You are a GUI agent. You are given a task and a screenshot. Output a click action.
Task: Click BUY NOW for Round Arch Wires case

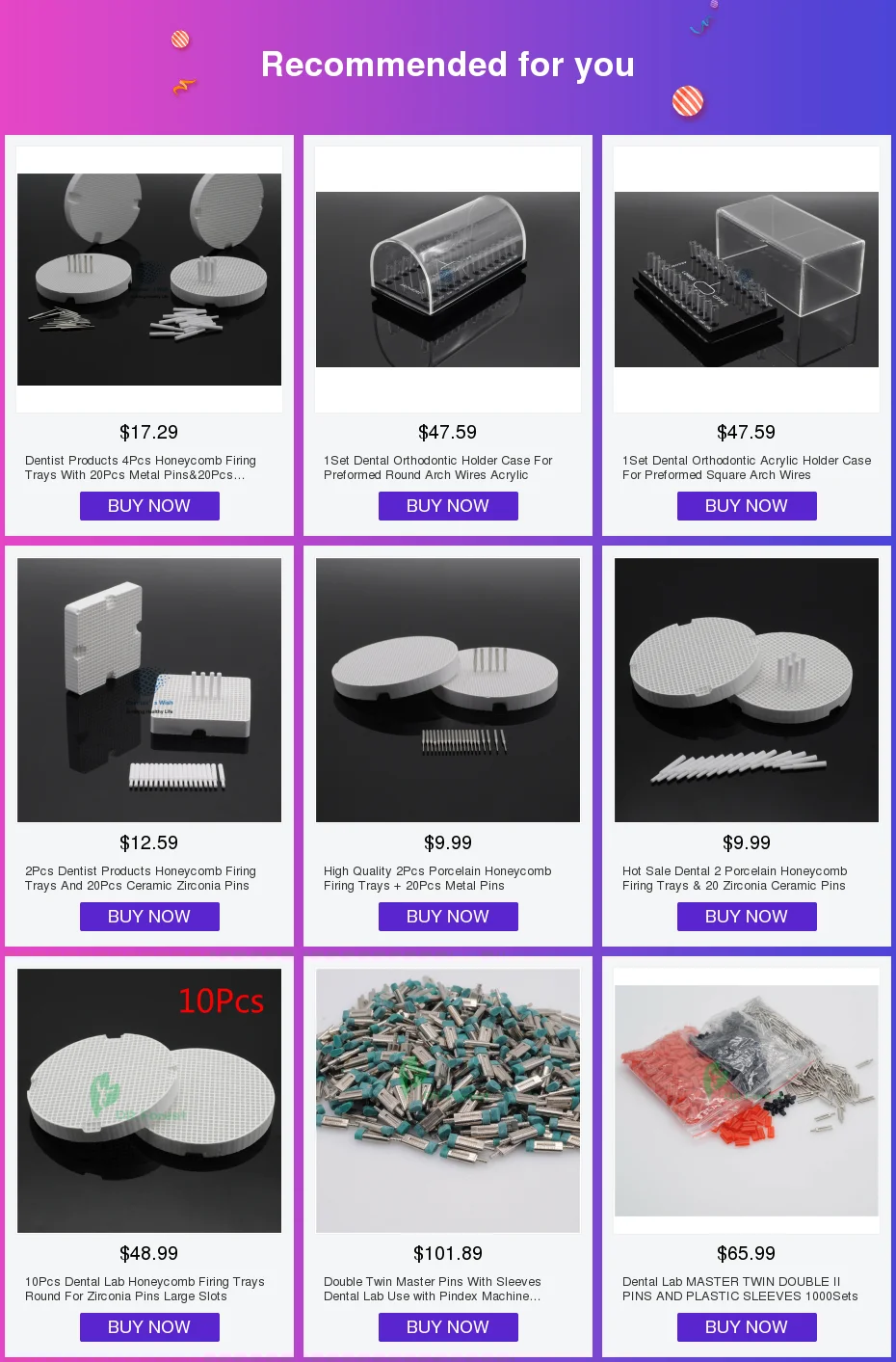448,506
